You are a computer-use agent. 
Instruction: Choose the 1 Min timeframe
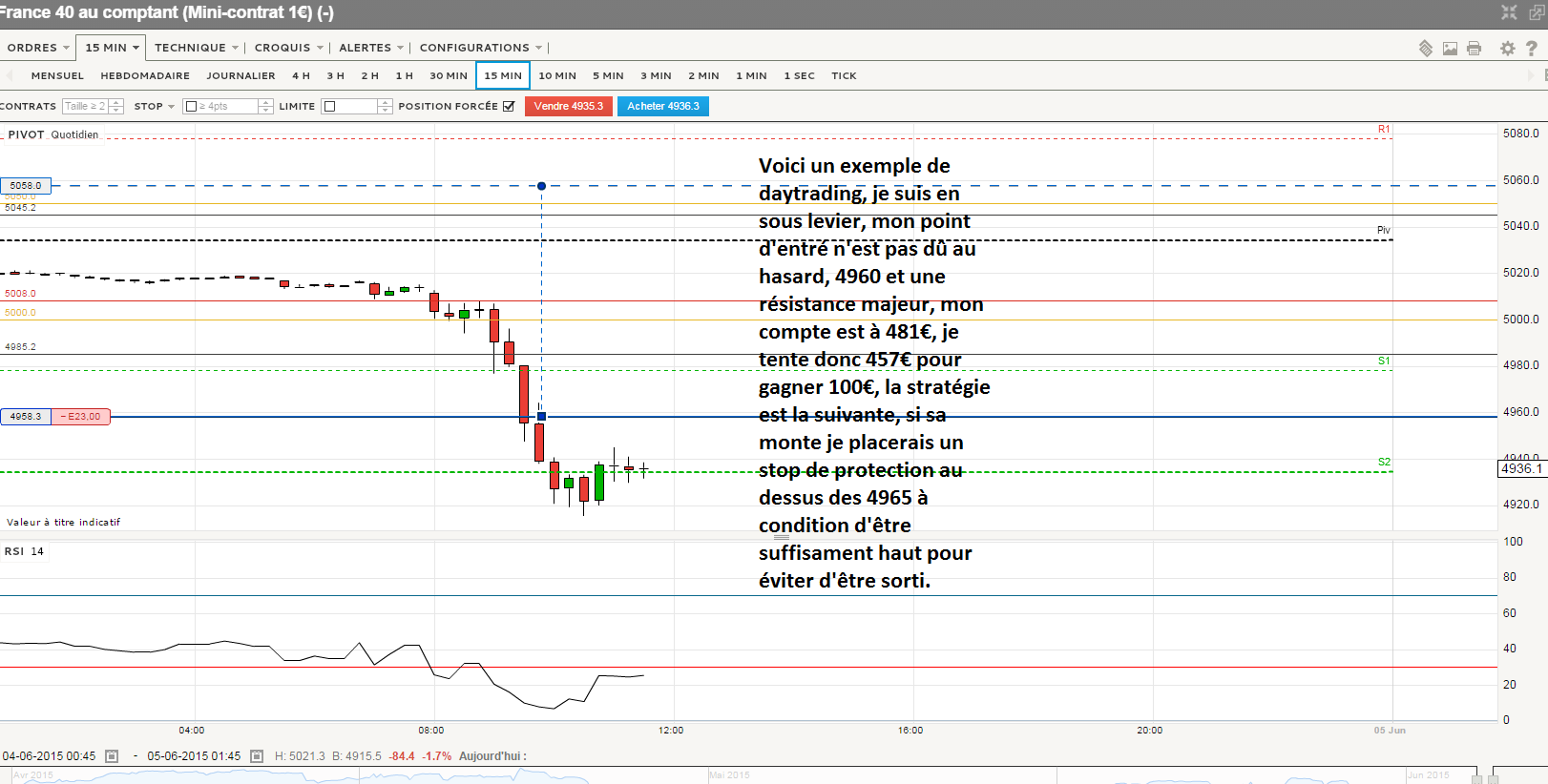click(x=751, y=75)
